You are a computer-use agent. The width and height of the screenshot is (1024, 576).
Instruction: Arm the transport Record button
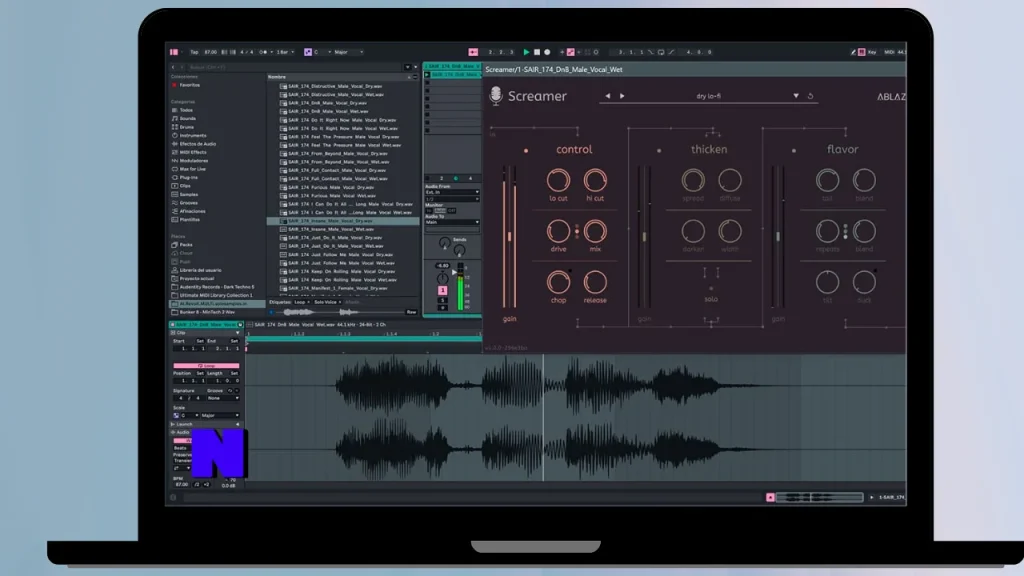(x=547, y=52)
